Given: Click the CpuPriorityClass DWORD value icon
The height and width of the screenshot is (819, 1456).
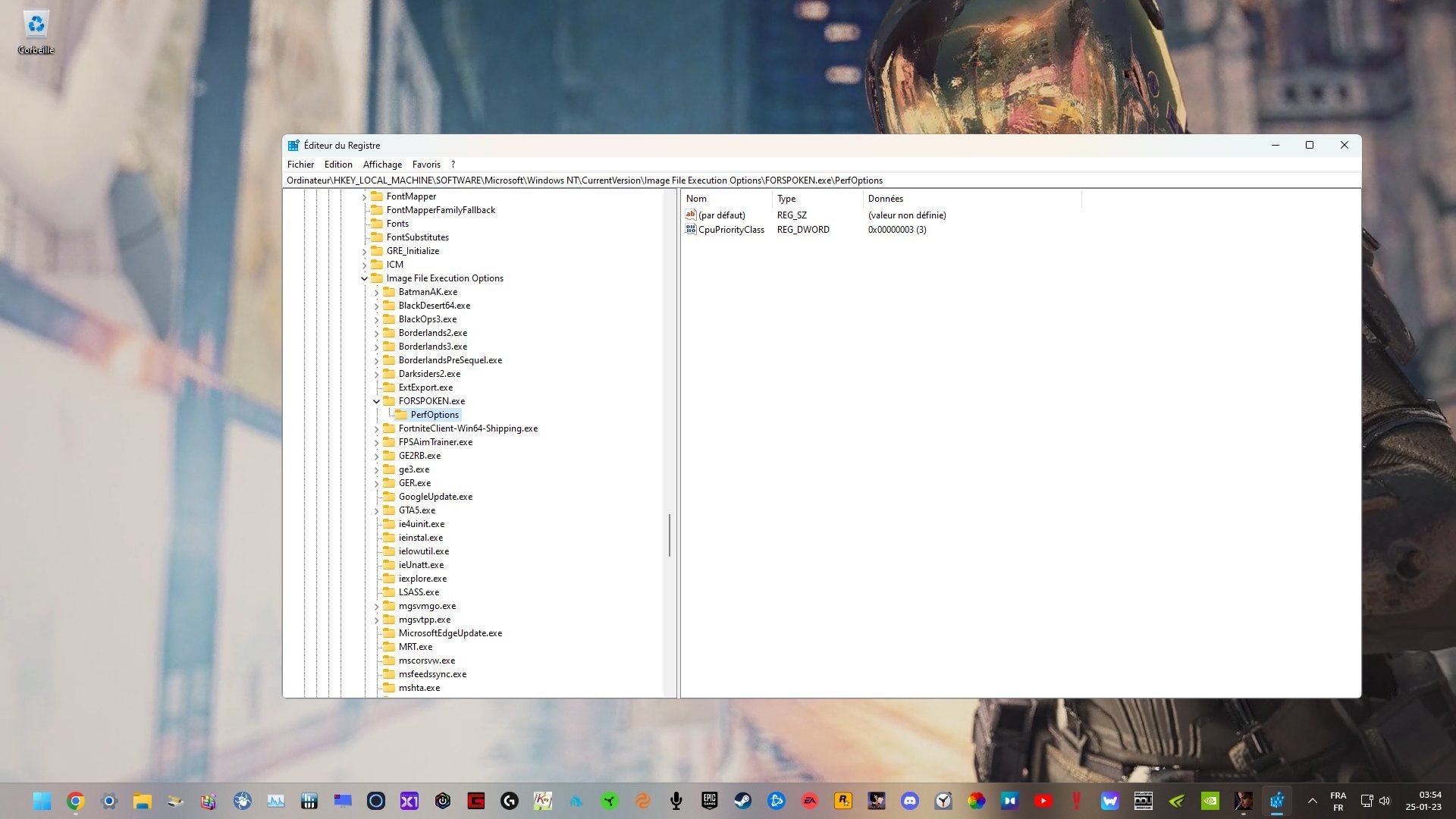Looking at the screenshot, I should (x=690, y=229).
